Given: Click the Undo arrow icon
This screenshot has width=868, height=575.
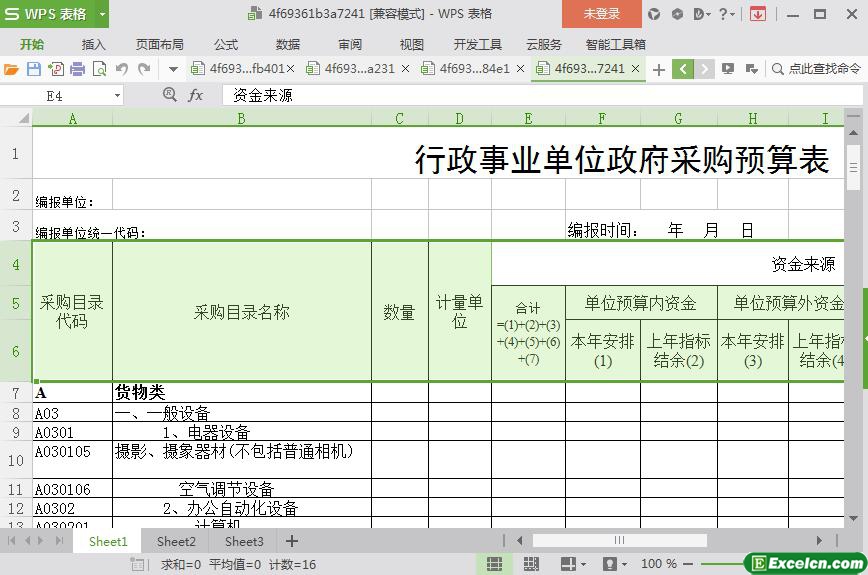Looking at the screenshot, I should [x=122, y=69].
